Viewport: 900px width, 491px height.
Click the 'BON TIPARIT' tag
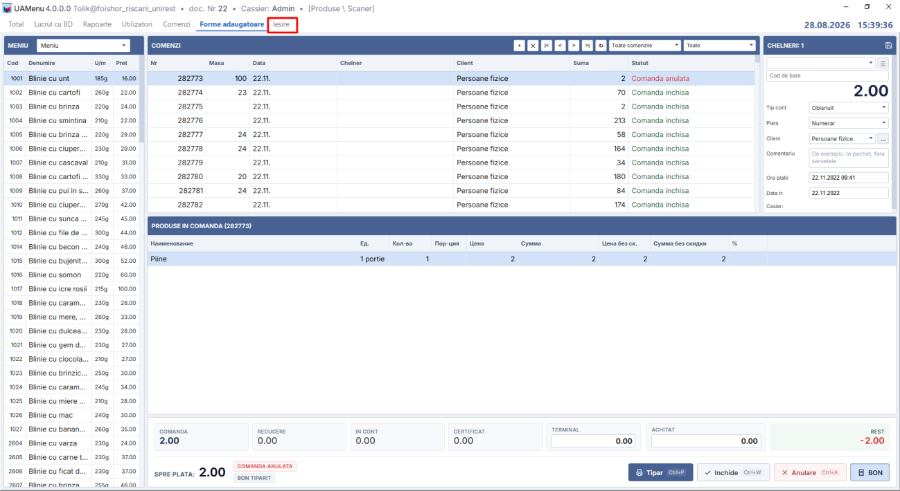point(254,478)
